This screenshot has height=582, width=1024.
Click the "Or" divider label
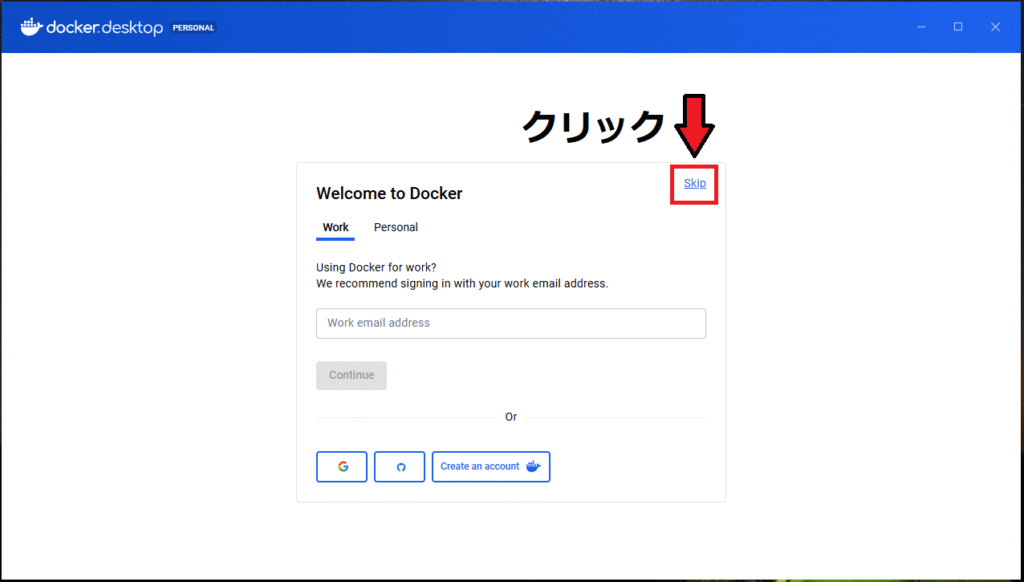[x=511, y=417]
